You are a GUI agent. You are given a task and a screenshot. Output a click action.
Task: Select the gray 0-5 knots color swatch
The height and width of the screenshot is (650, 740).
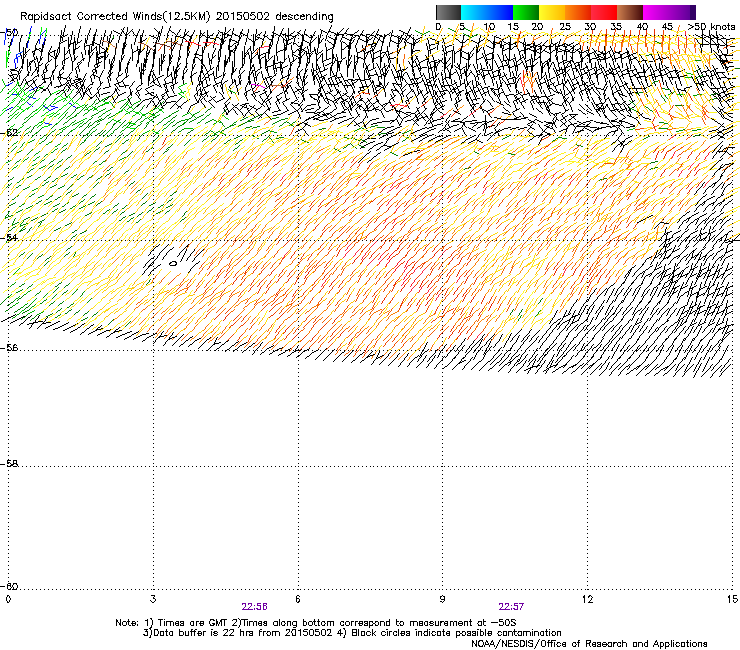coord(448,12)
